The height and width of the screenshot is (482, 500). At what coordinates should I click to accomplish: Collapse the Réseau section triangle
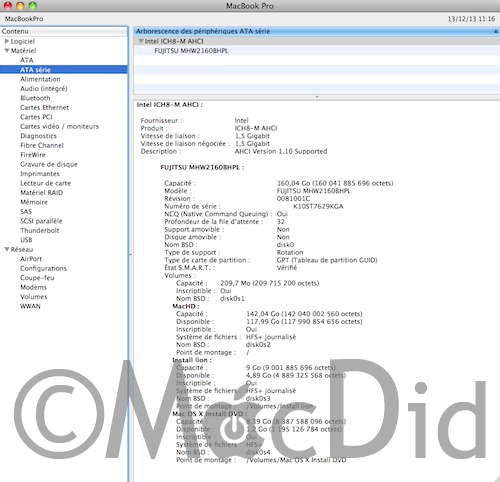(7, 249)
